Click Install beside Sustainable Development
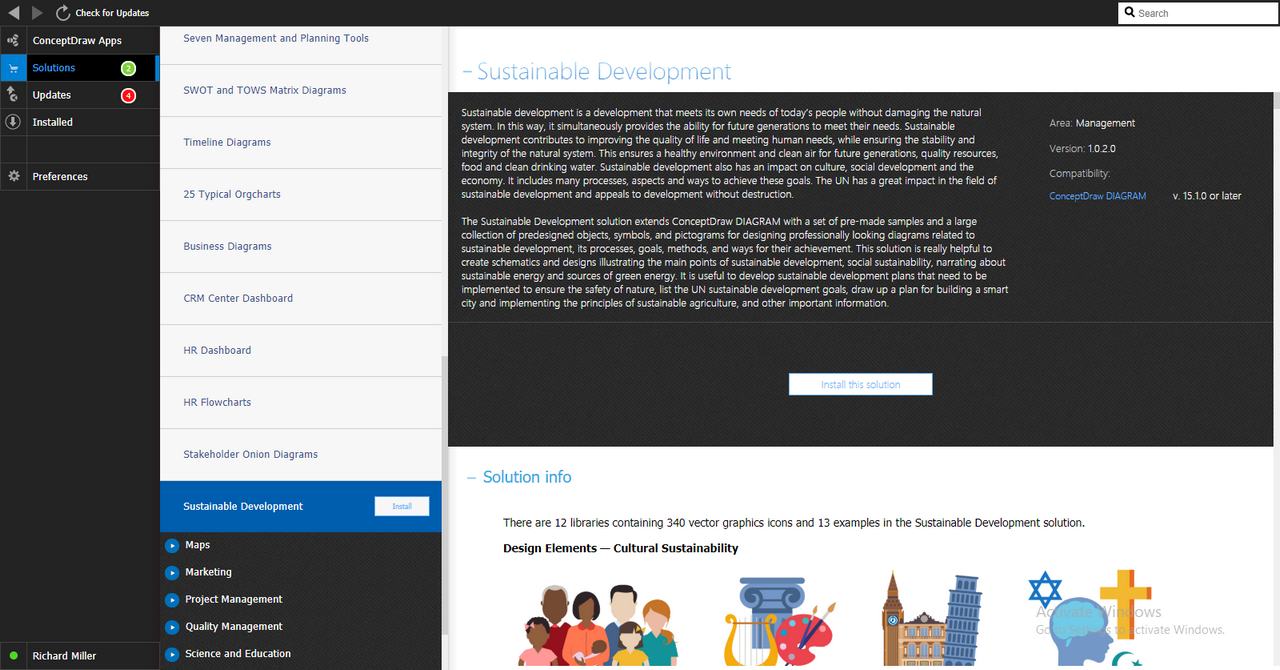The width and height of the screenshot is (1280, 670). tap(402, 506)
